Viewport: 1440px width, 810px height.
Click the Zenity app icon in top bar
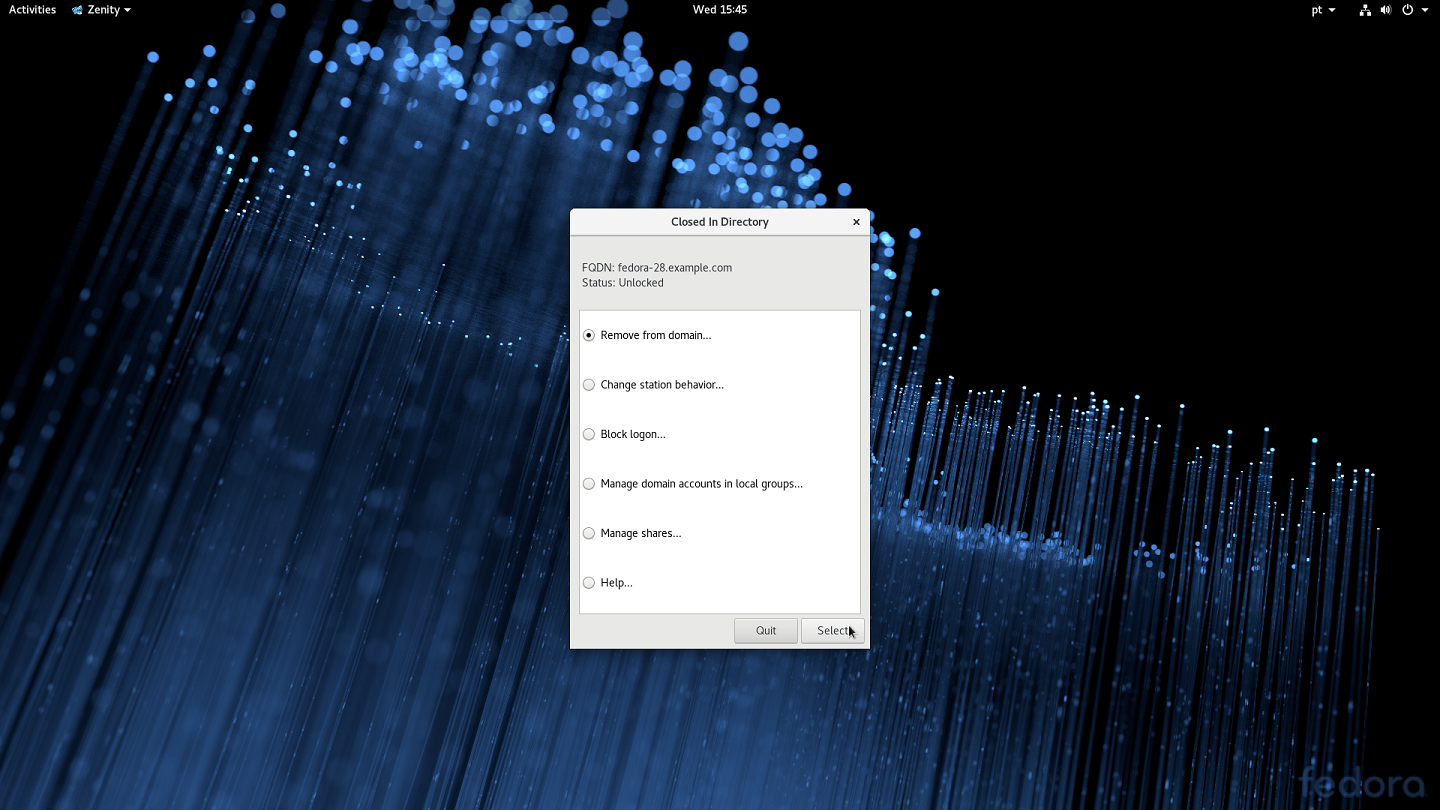(x=78, y=9)
